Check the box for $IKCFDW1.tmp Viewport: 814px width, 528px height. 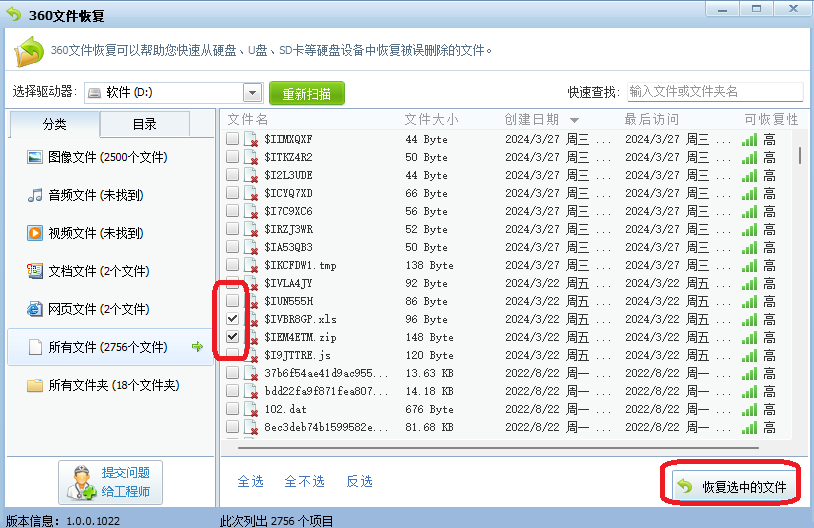point(233,265)
